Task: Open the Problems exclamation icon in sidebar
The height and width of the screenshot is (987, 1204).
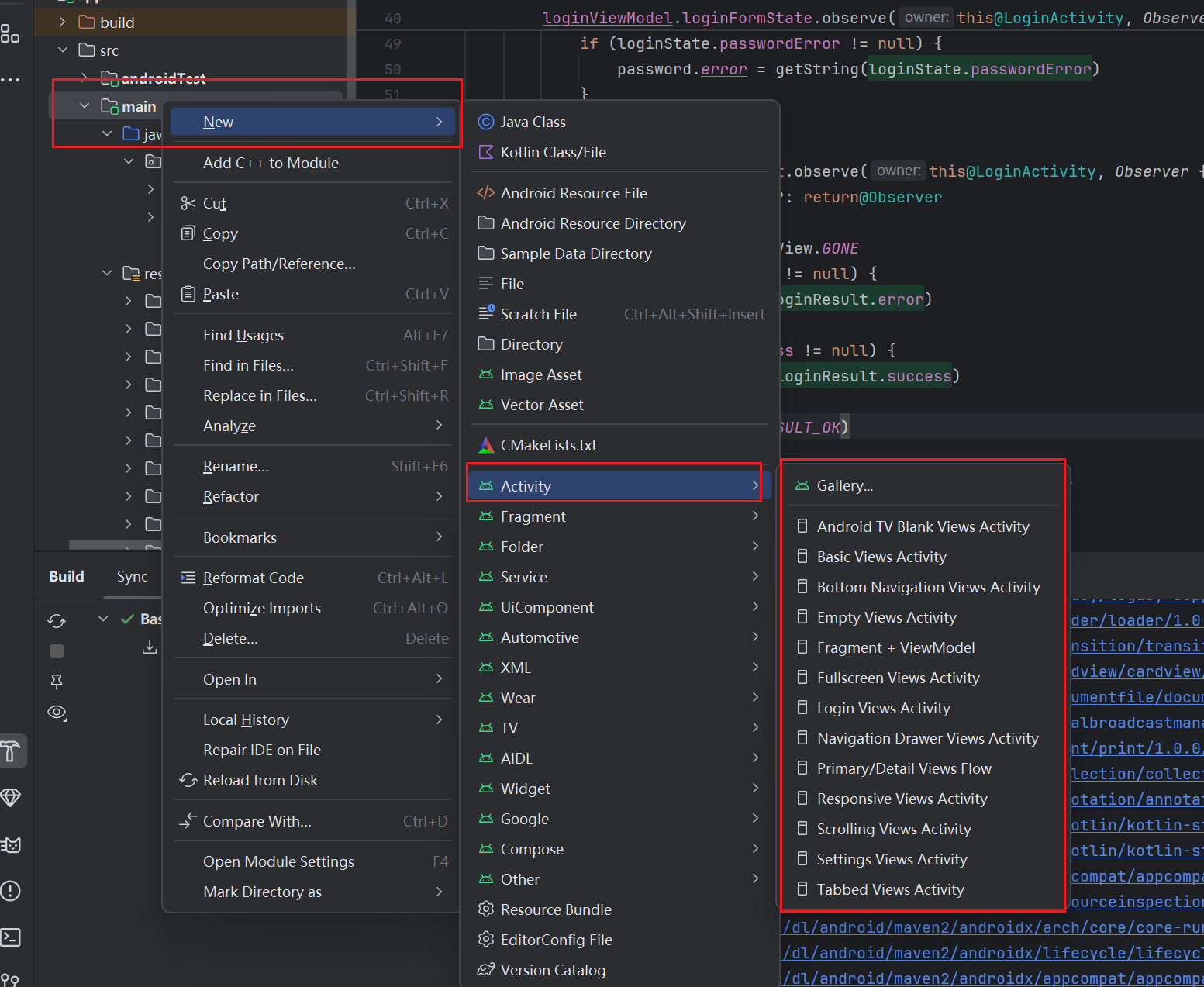Action: coord(11,891)
